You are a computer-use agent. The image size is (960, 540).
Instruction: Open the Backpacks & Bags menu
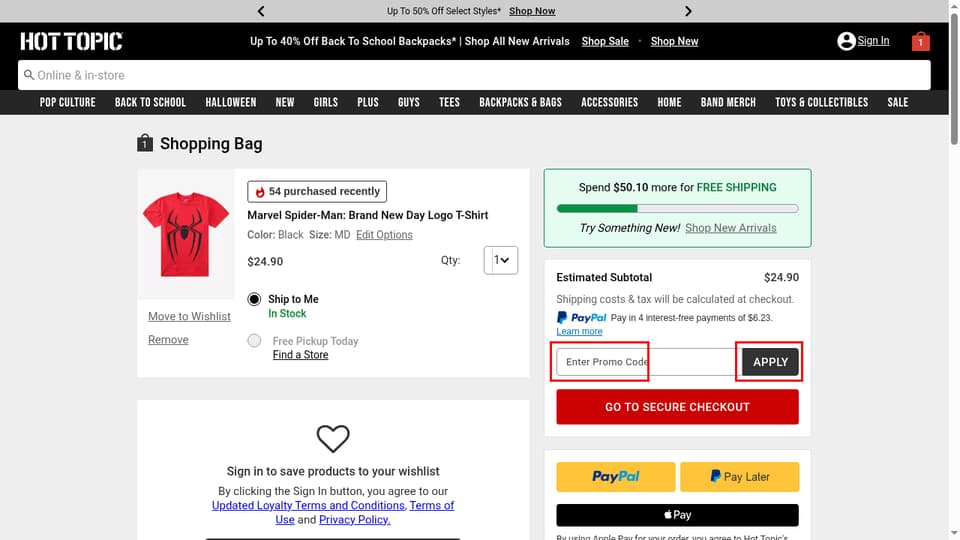coord(520,102)
